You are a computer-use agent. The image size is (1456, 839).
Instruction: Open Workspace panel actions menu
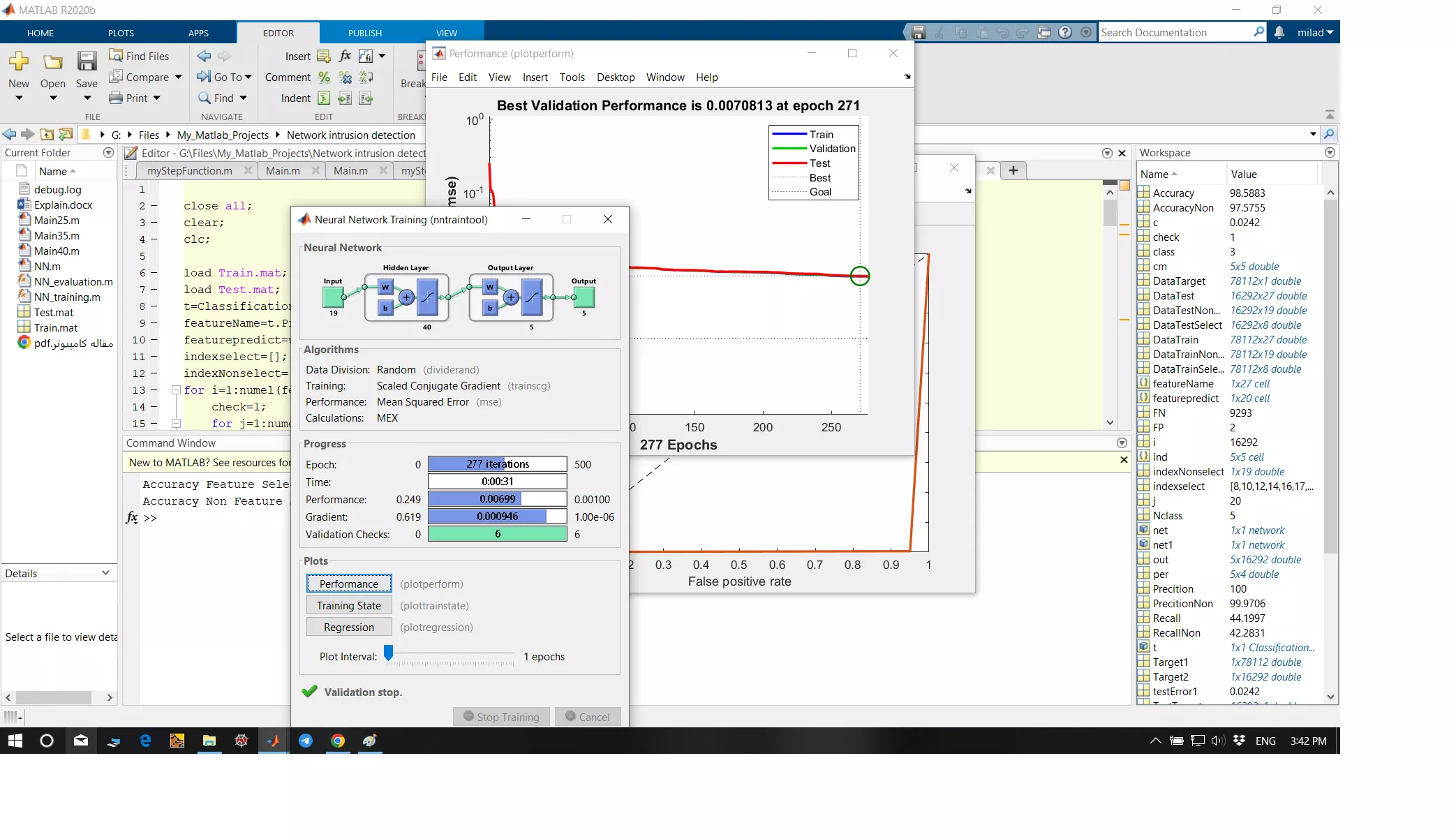(x=1330, y=152)
